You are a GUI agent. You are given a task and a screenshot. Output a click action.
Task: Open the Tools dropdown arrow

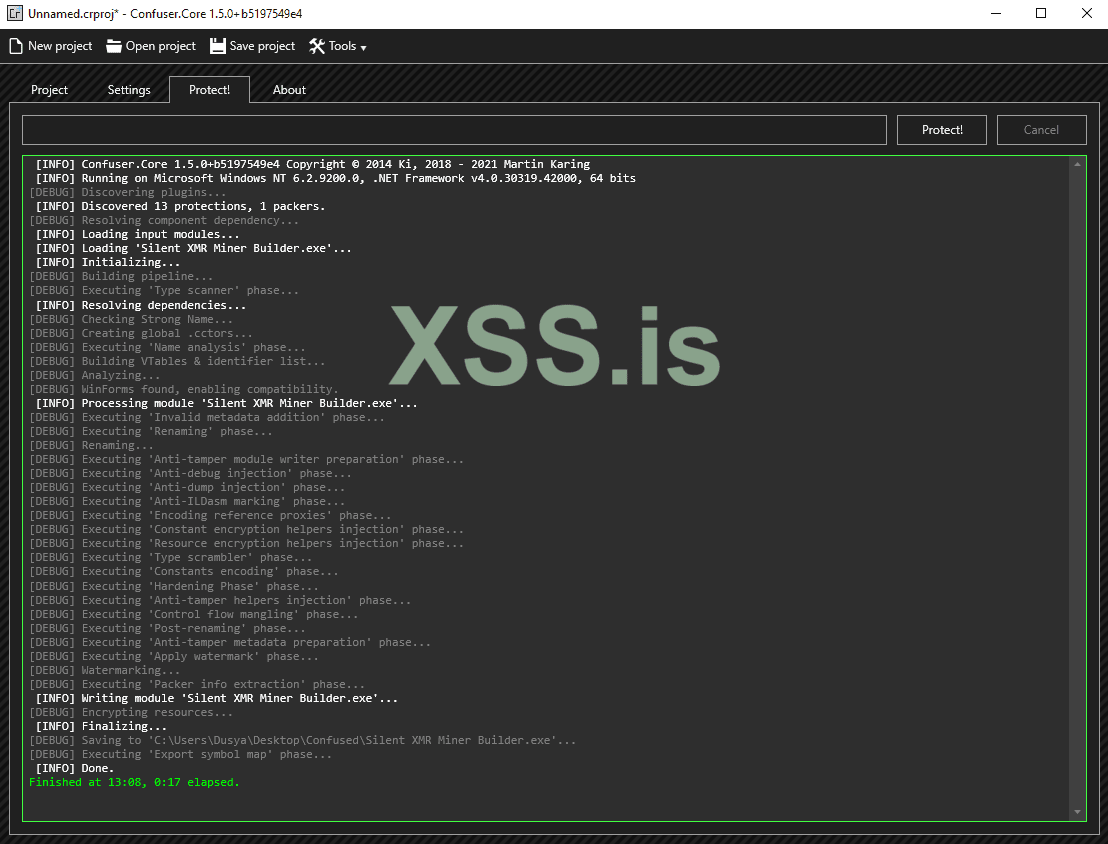tap(363, 48)
